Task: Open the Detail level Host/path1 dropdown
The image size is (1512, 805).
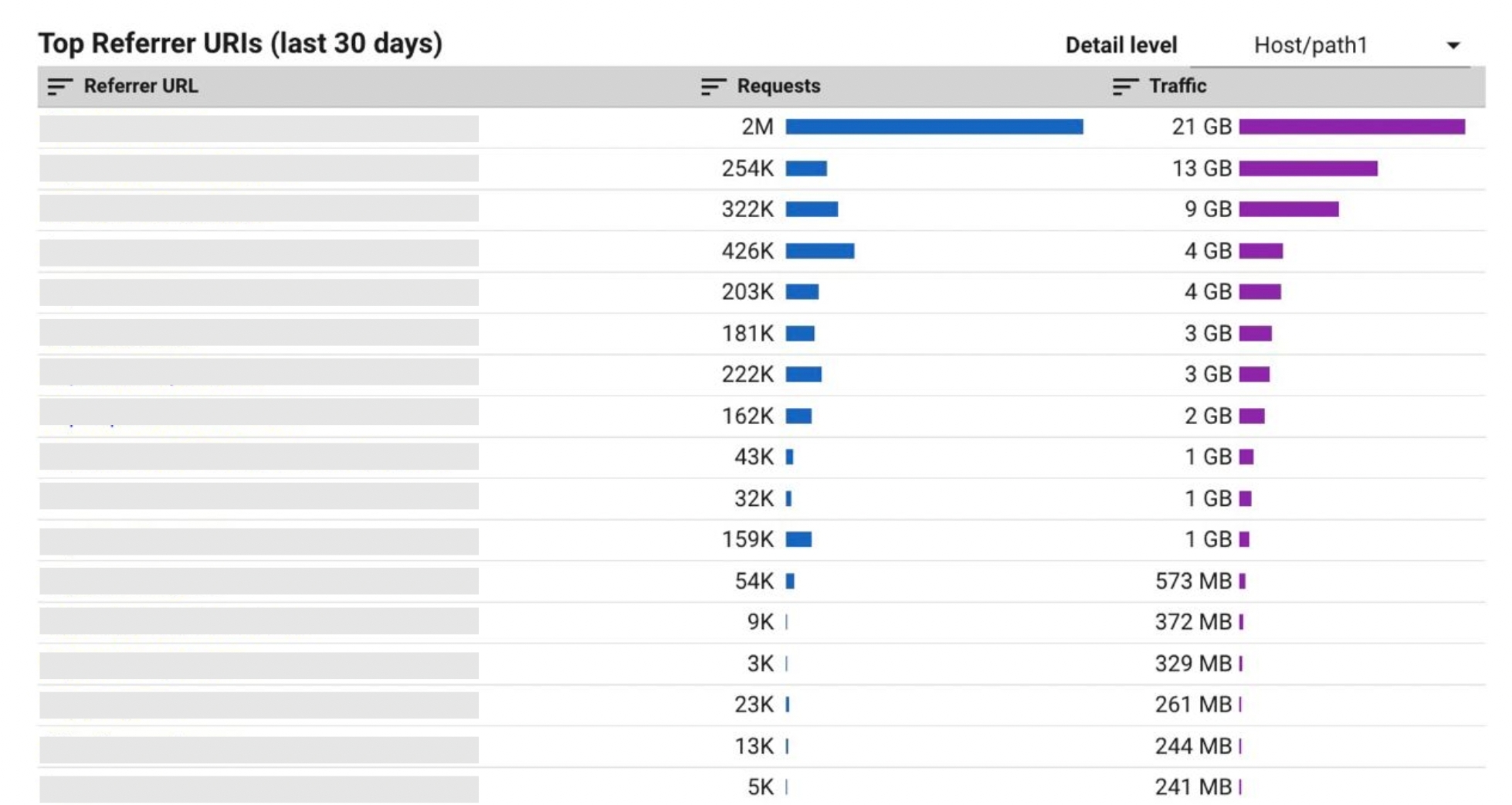Action: [x=1328, y=46]
